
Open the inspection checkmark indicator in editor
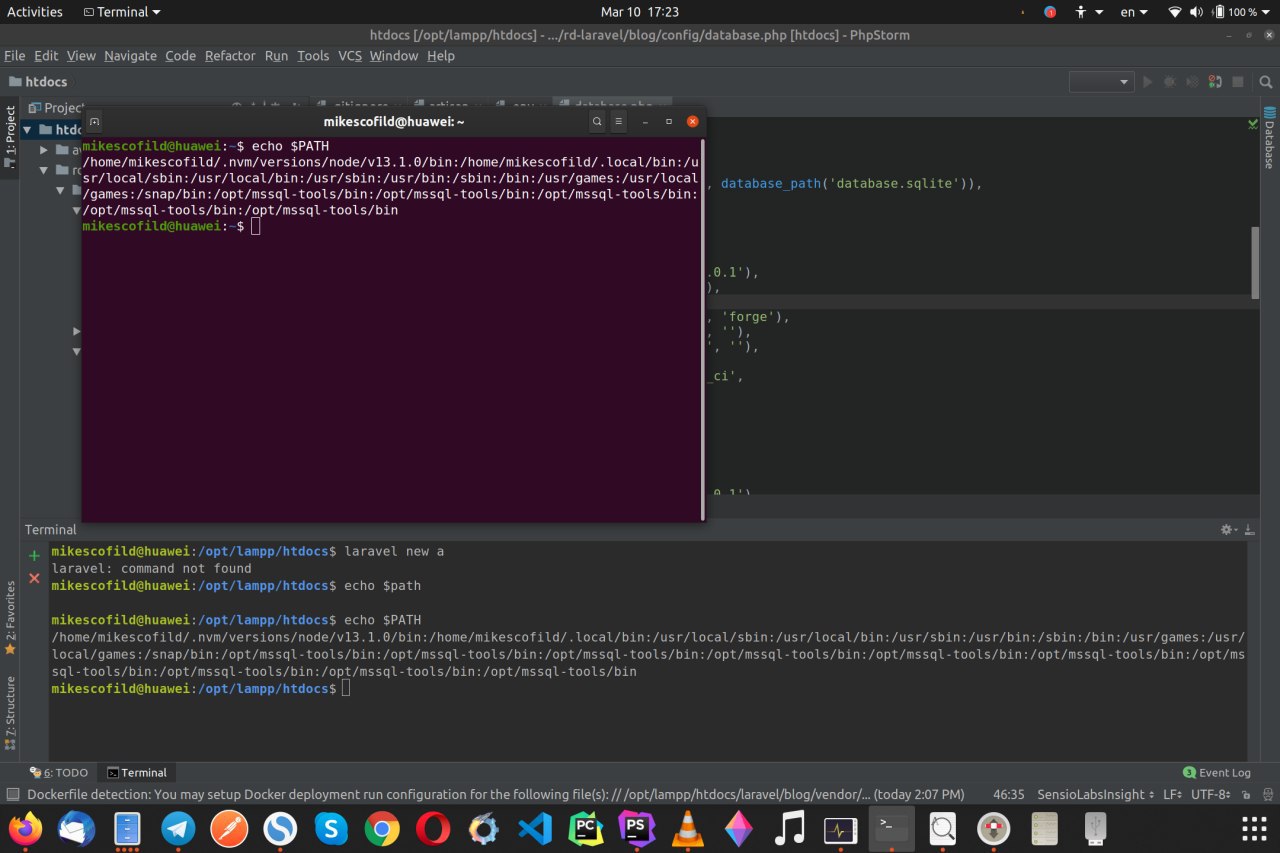pos(1253,124)
